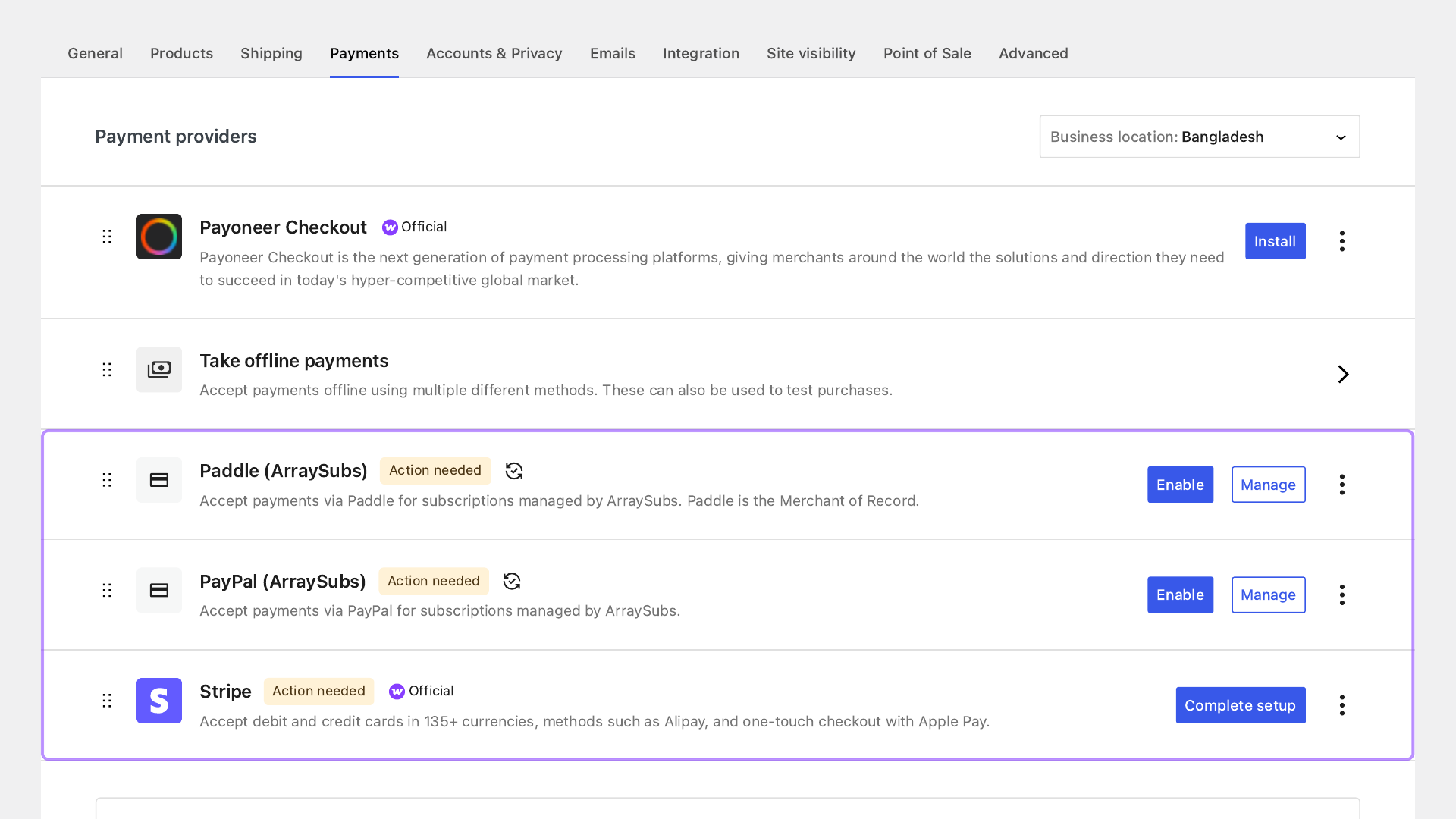Install Payoneer Checkout

pyautogui.click(x=1276, y=241)
